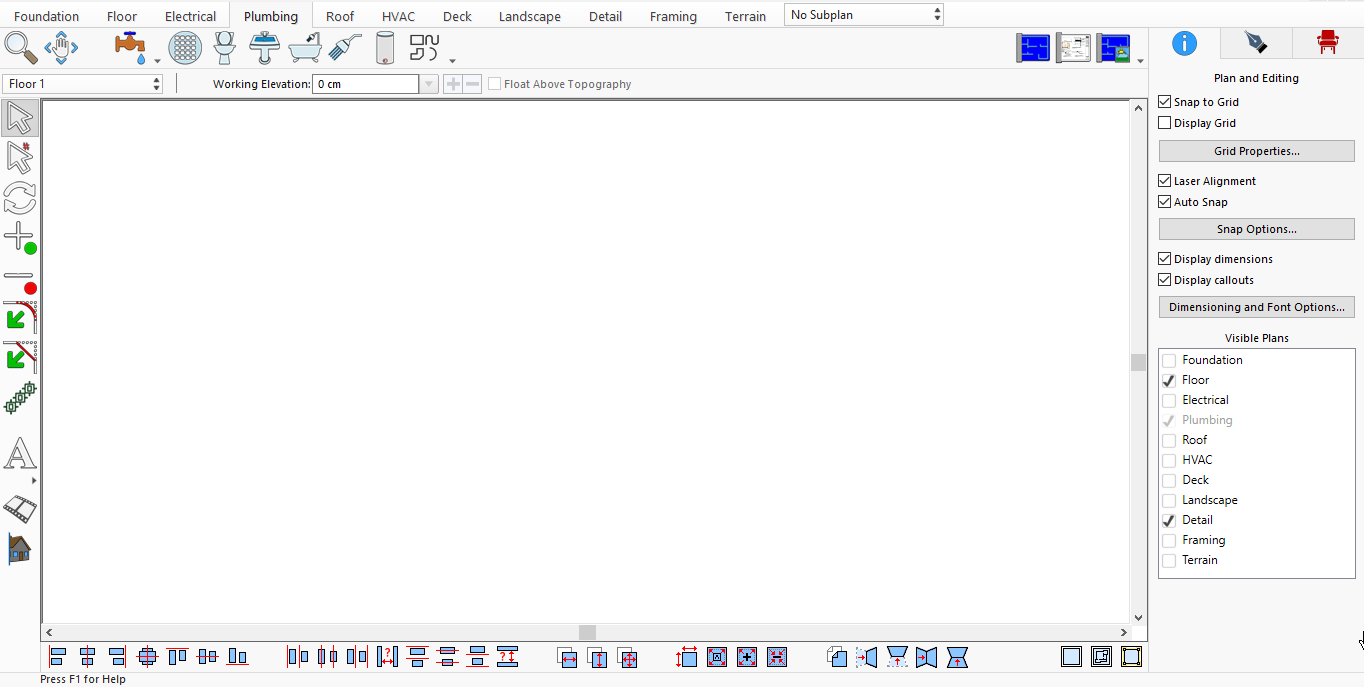Select the toilet fixture tool
The height and width of the screenshot is (687, 1364).
pyautogui.click(x=225, y=47)
